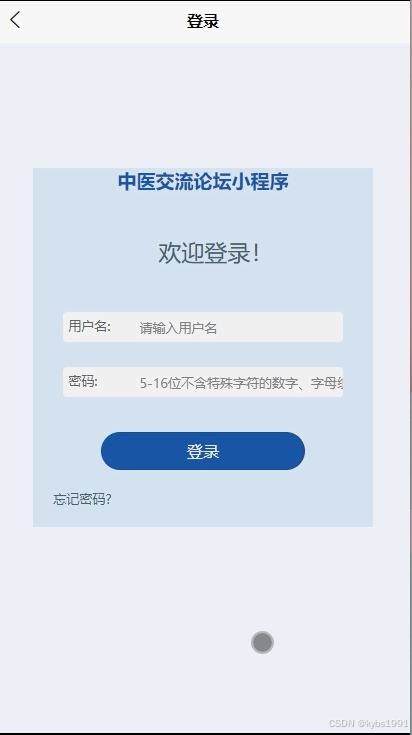The image size is (412, 735).
Task: Click the CSDN @kybs1991 watermark
Action: (x=368, y=723)
